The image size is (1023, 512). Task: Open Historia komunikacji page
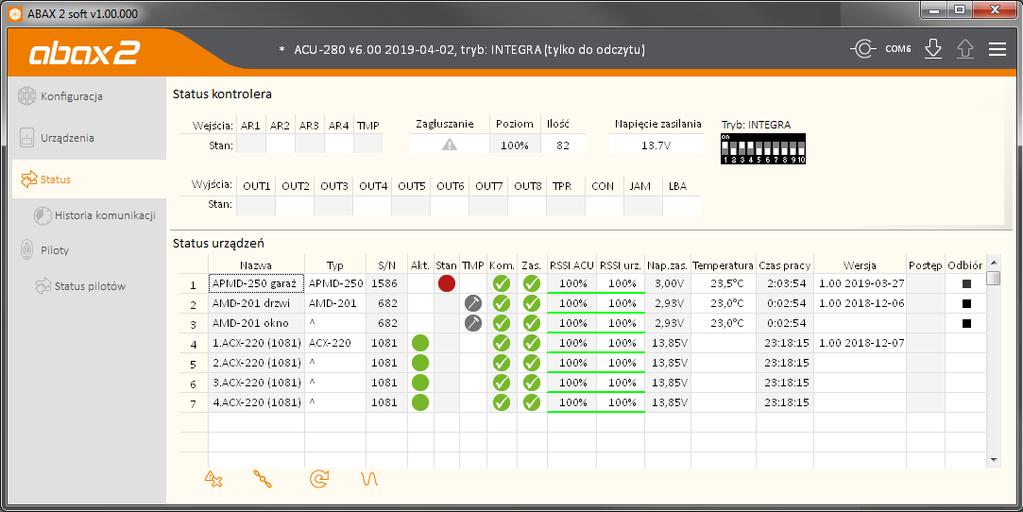pyautogui.click(x=105, y=215)
